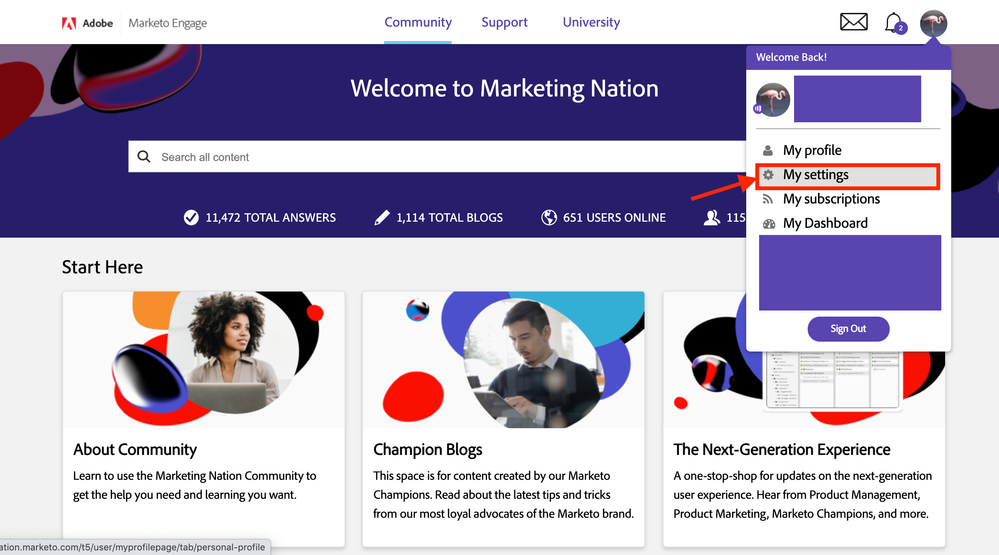Screen dimensions: 999x555
Task: Click person icon beside My profile
Action: 768,150
